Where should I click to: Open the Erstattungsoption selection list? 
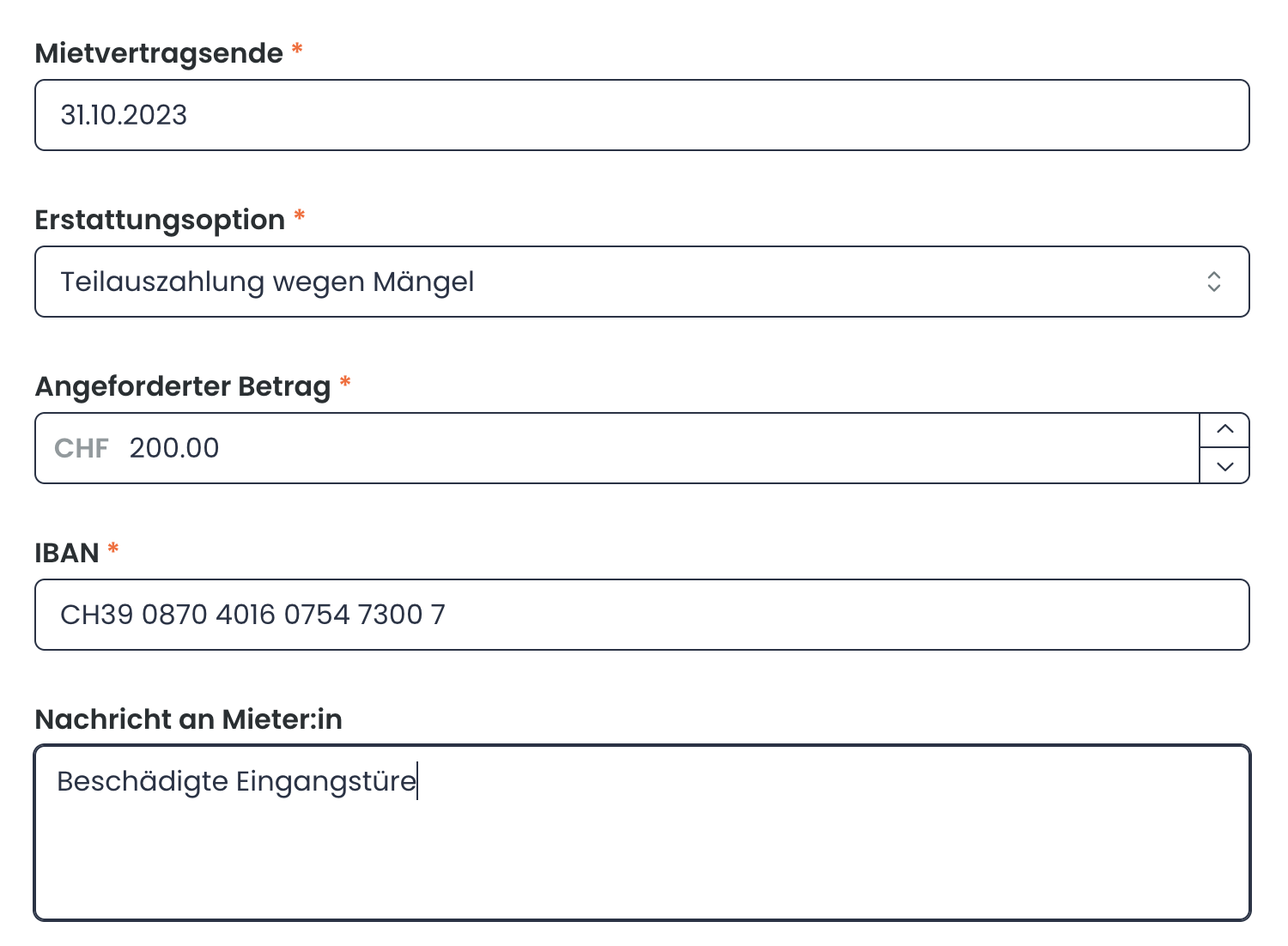(601, 281)
